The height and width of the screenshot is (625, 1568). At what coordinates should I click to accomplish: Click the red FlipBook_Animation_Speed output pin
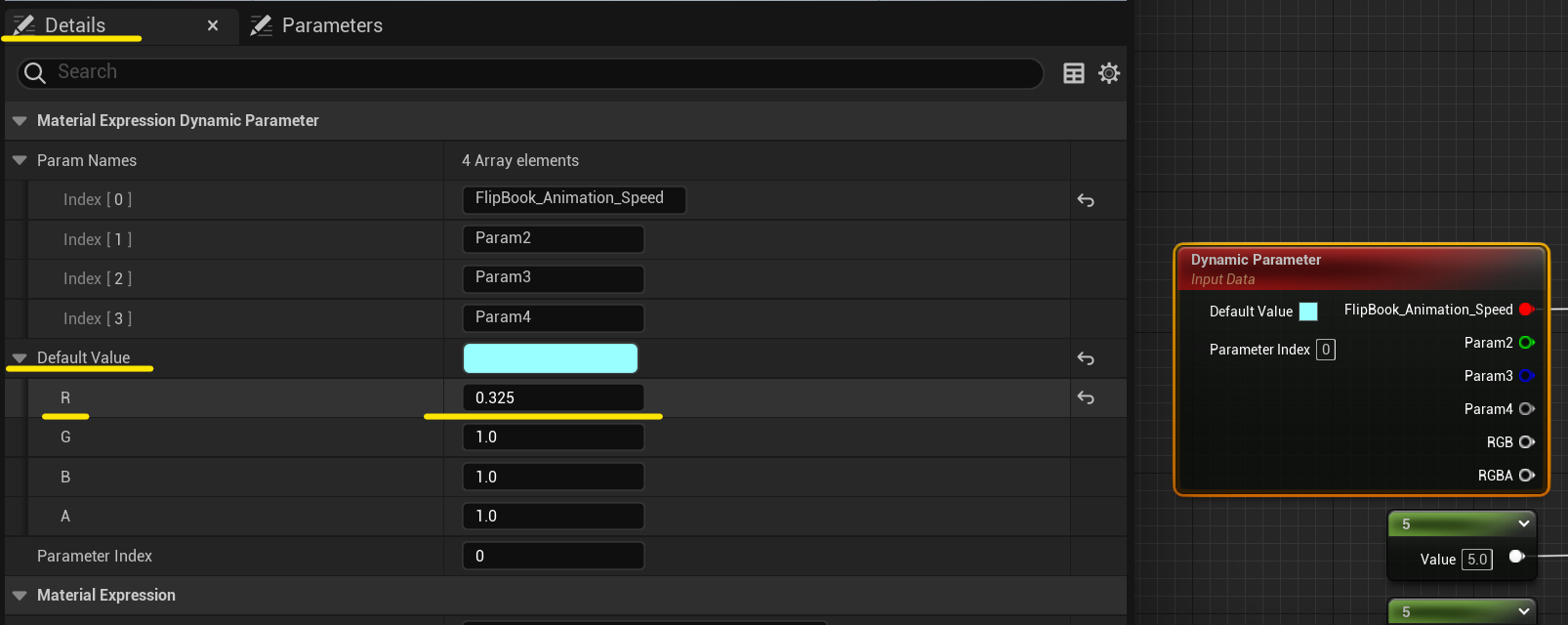[x=1526, y=310]
